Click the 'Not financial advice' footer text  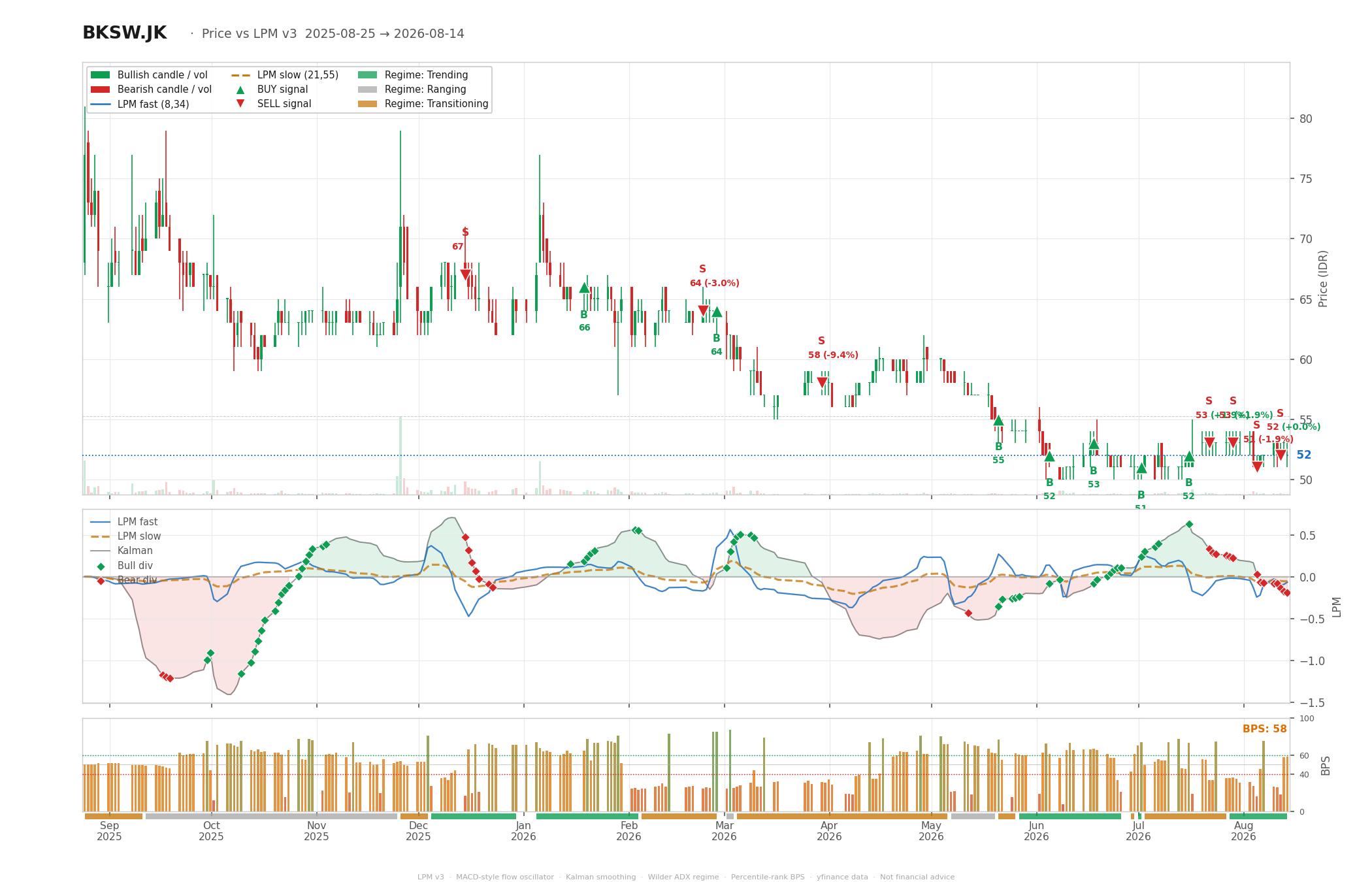tap(917, 877)
